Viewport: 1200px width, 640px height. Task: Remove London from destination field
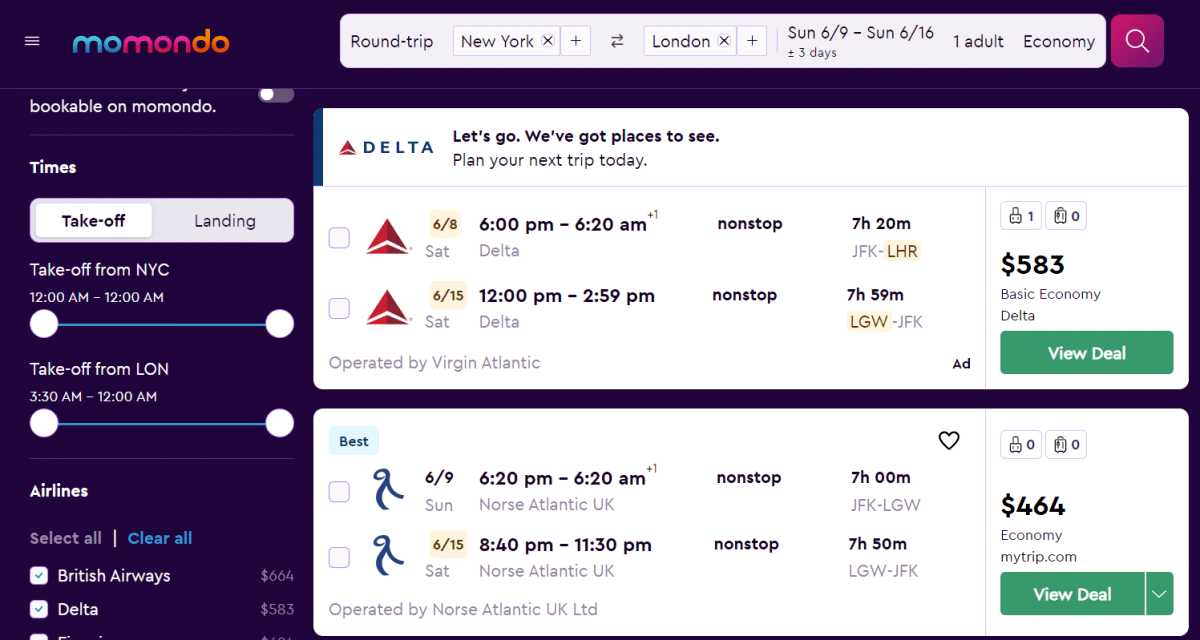tap(724, 41)
